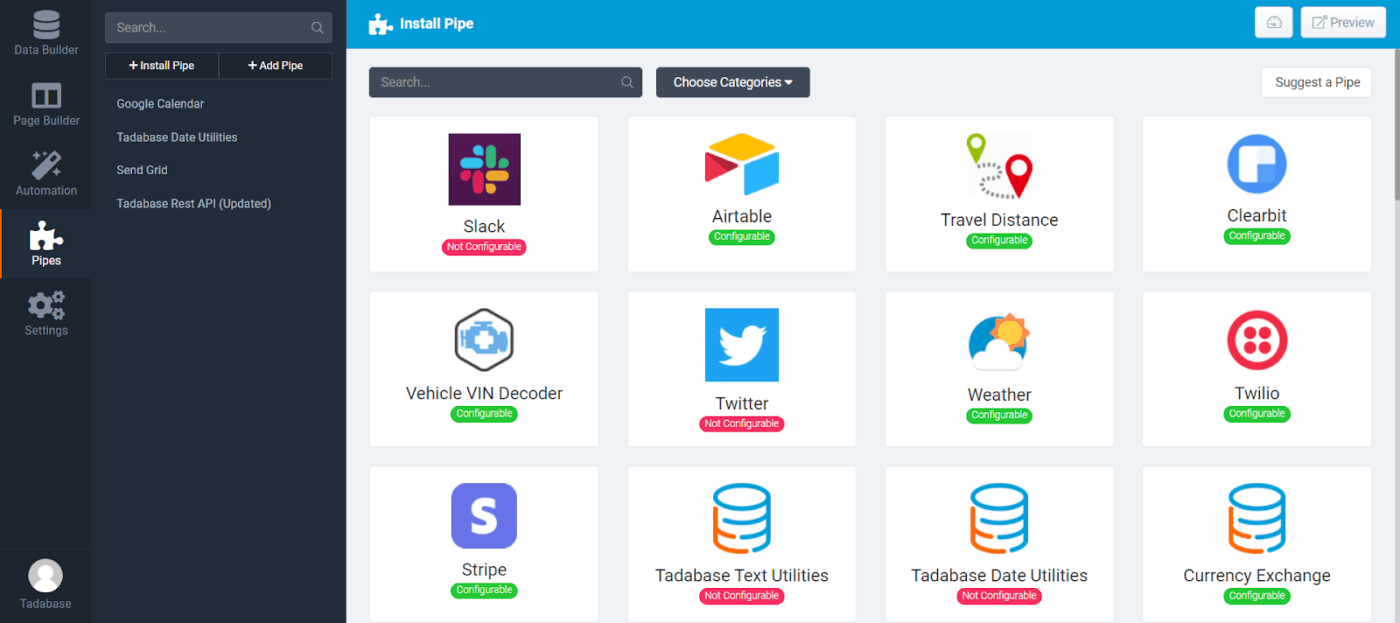Screen dimensions: 1400x623
Task: Open the Page Builder section
Action: [46, 104]
